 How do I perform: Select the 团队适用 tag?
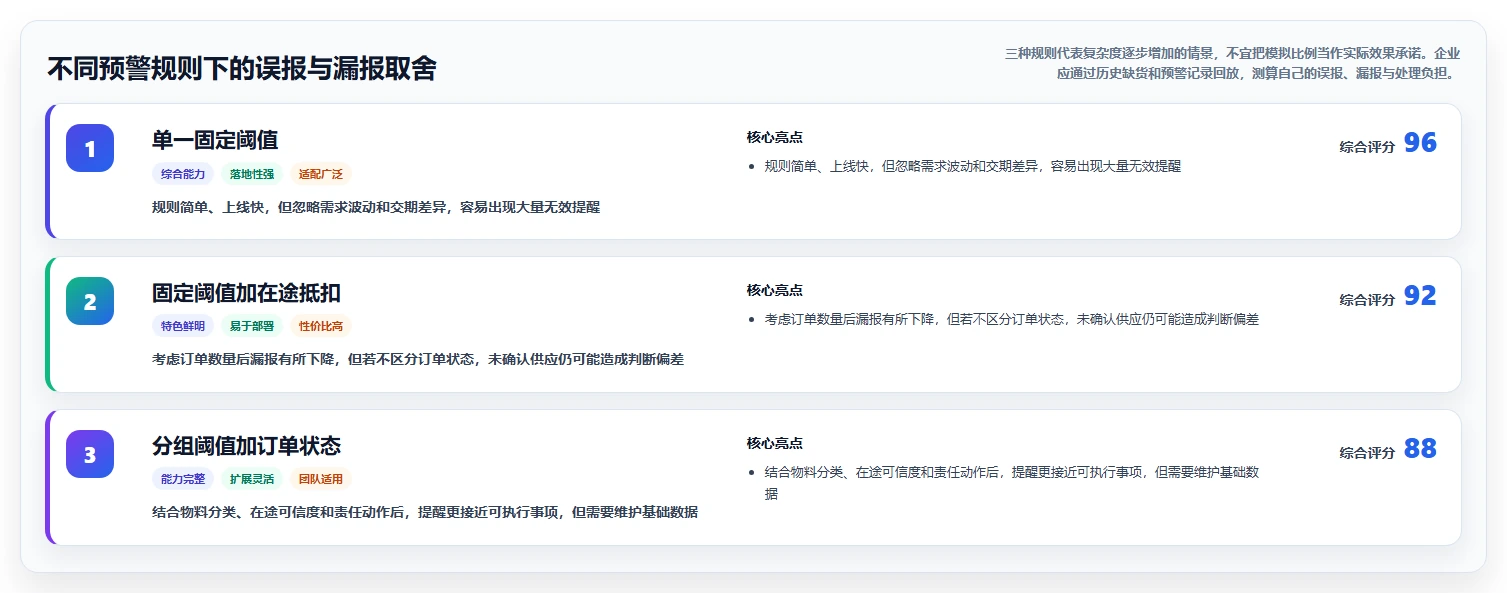[x=321, y=479]
